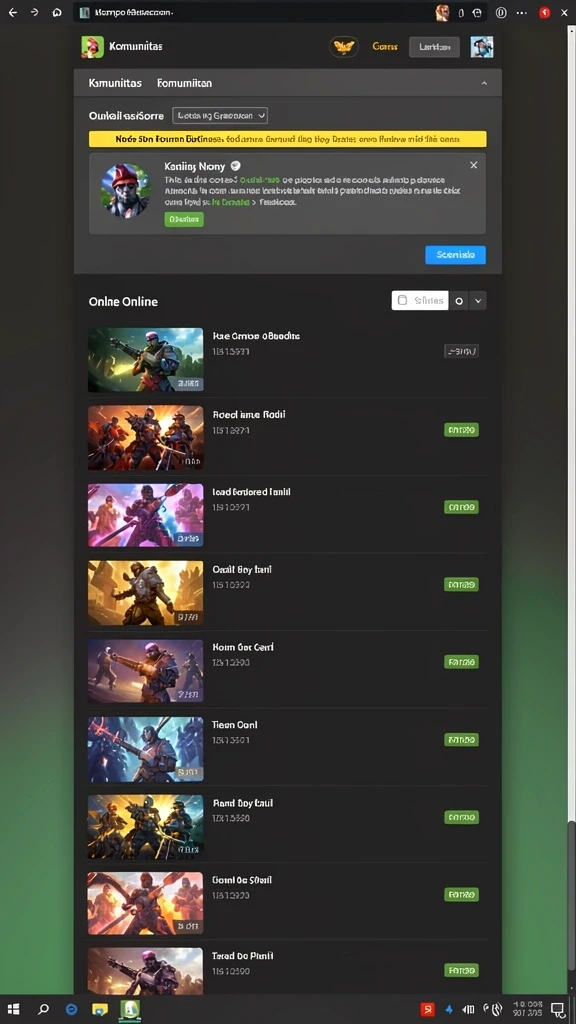Click the blue tray icon beside the red one
The height and width of the screenshot is (1024, 576).
[449, 1009]
